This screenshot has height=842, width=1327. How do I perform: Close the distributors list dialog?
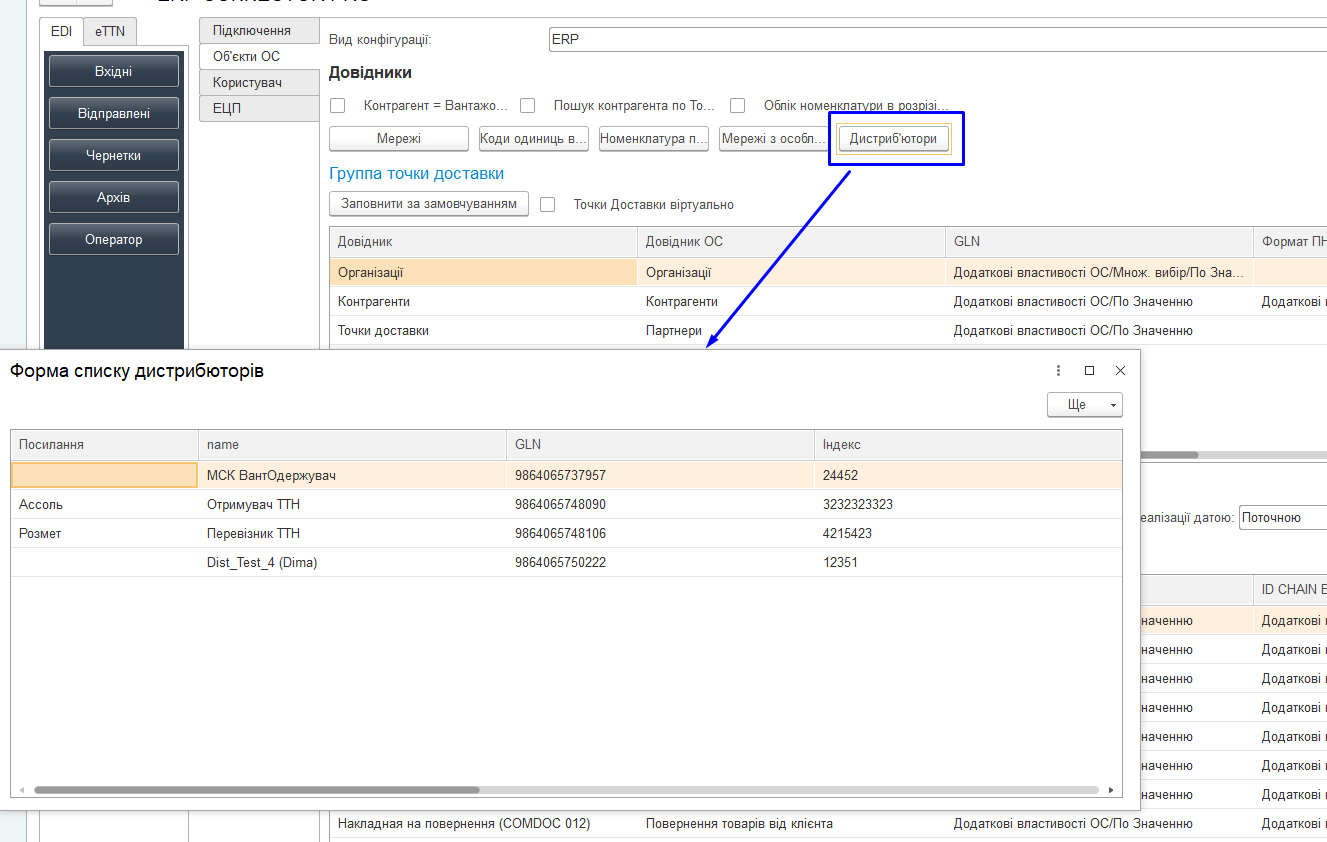pos(1120,371)
